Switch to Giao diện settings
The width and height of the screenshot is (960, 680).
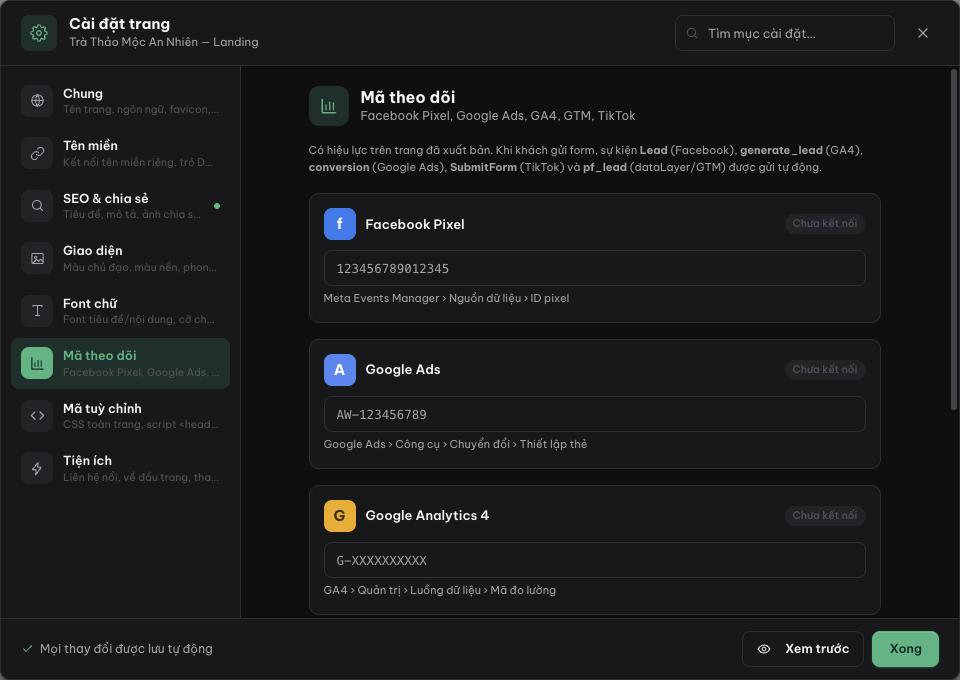click(121, 258)
